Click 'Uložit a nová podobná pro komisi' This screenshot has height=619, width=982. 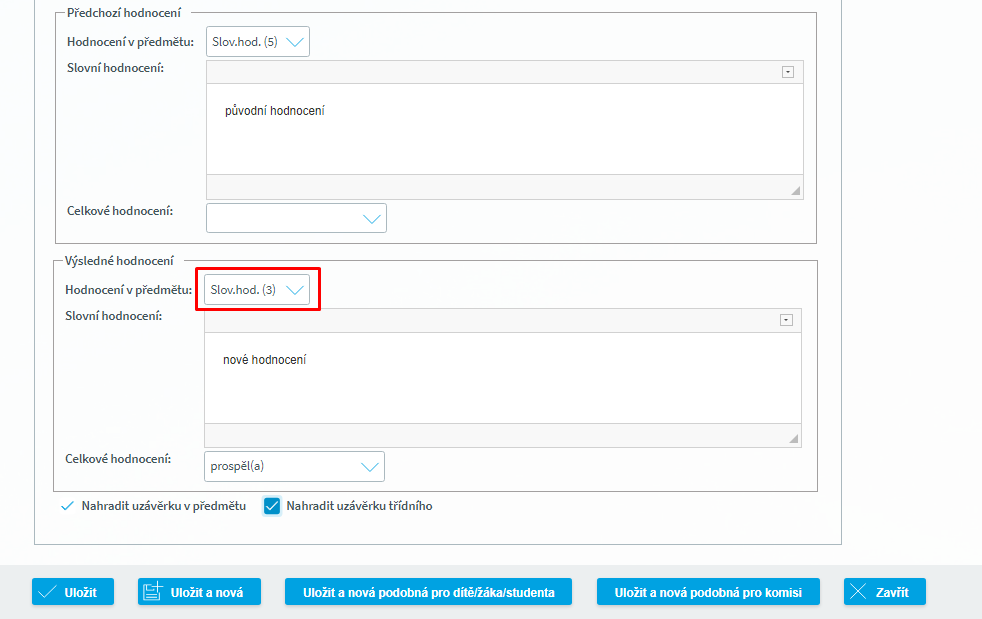coord(708,592)
